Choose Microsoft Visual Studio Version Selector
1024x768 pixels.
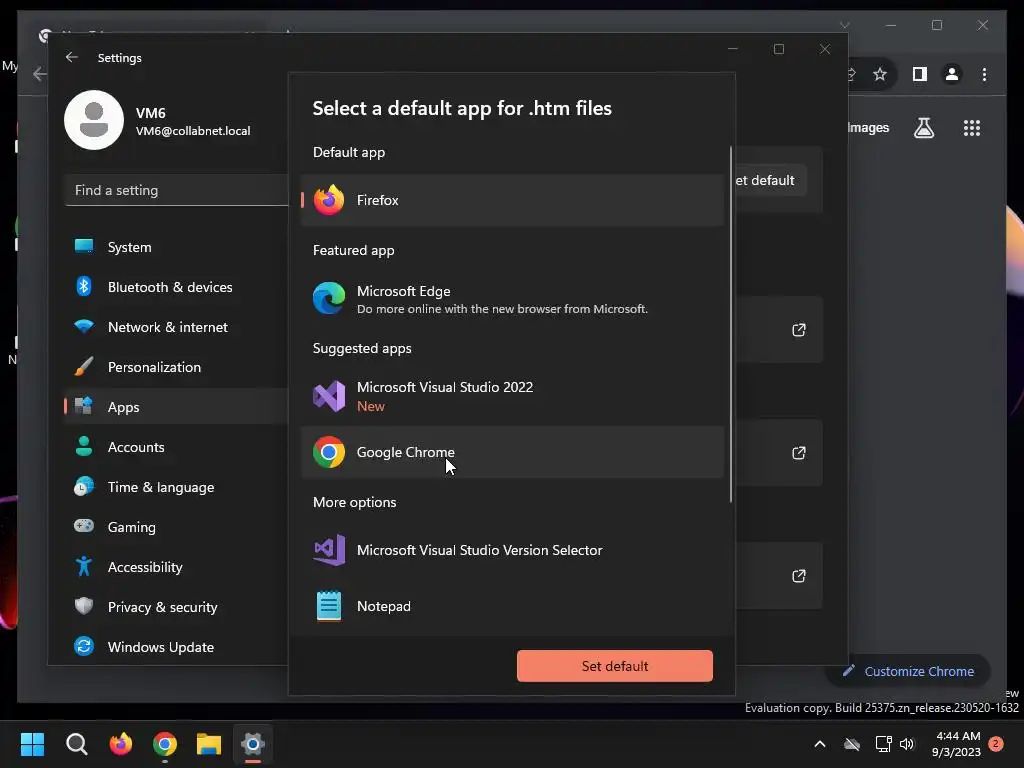[x=513, y=550]
